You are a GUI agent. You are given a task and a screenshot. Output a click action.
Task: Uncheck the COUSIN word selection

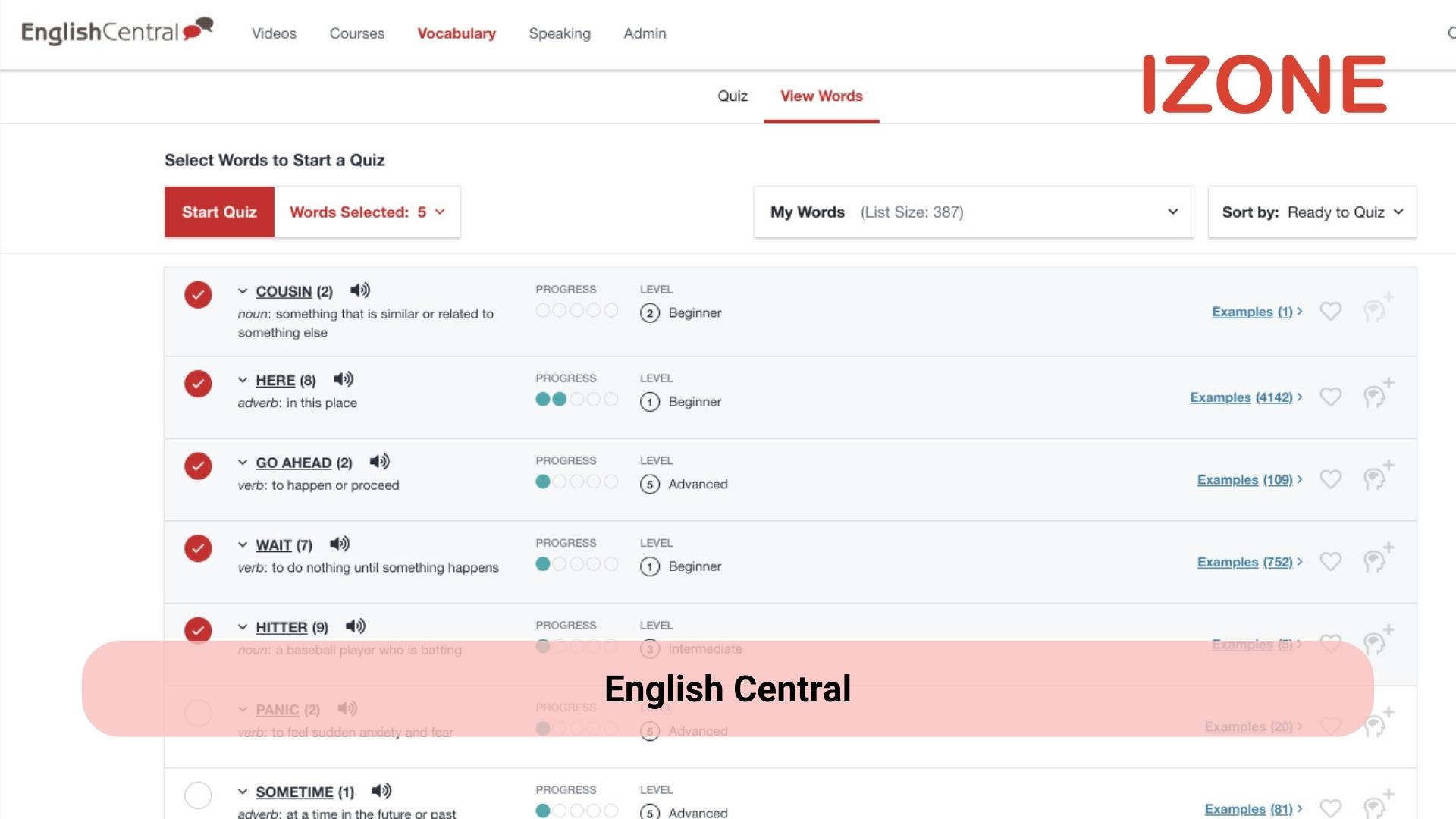[x=198, y=295]
